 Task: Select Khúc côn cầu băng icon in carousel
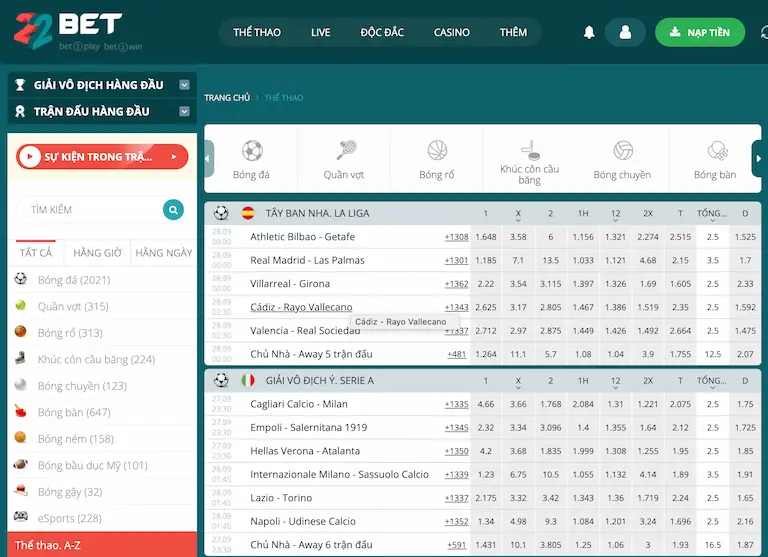pos(530,150)
